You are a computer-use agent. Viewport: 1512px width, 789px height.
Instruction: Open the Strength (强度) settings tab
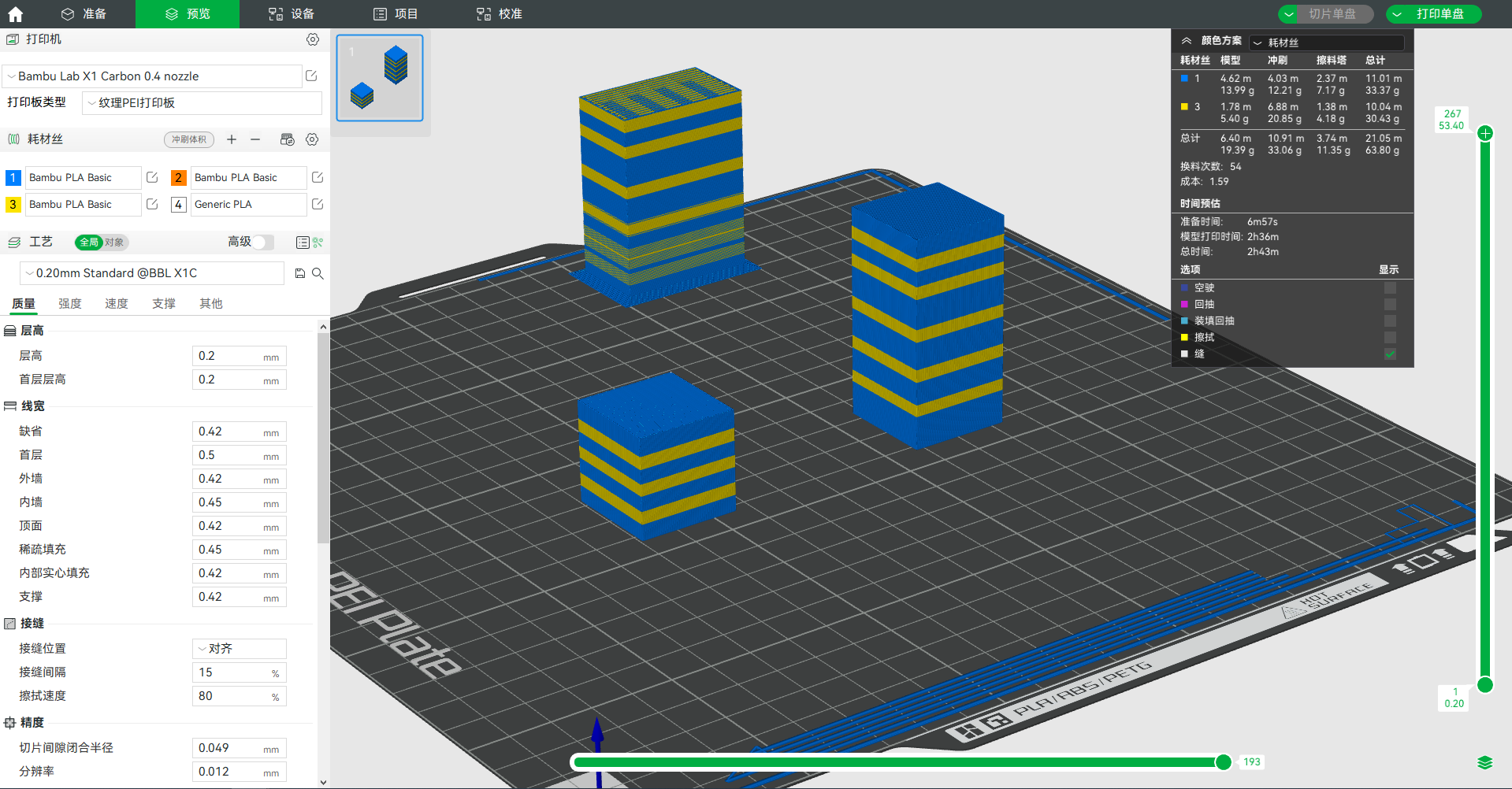point(70,304)
